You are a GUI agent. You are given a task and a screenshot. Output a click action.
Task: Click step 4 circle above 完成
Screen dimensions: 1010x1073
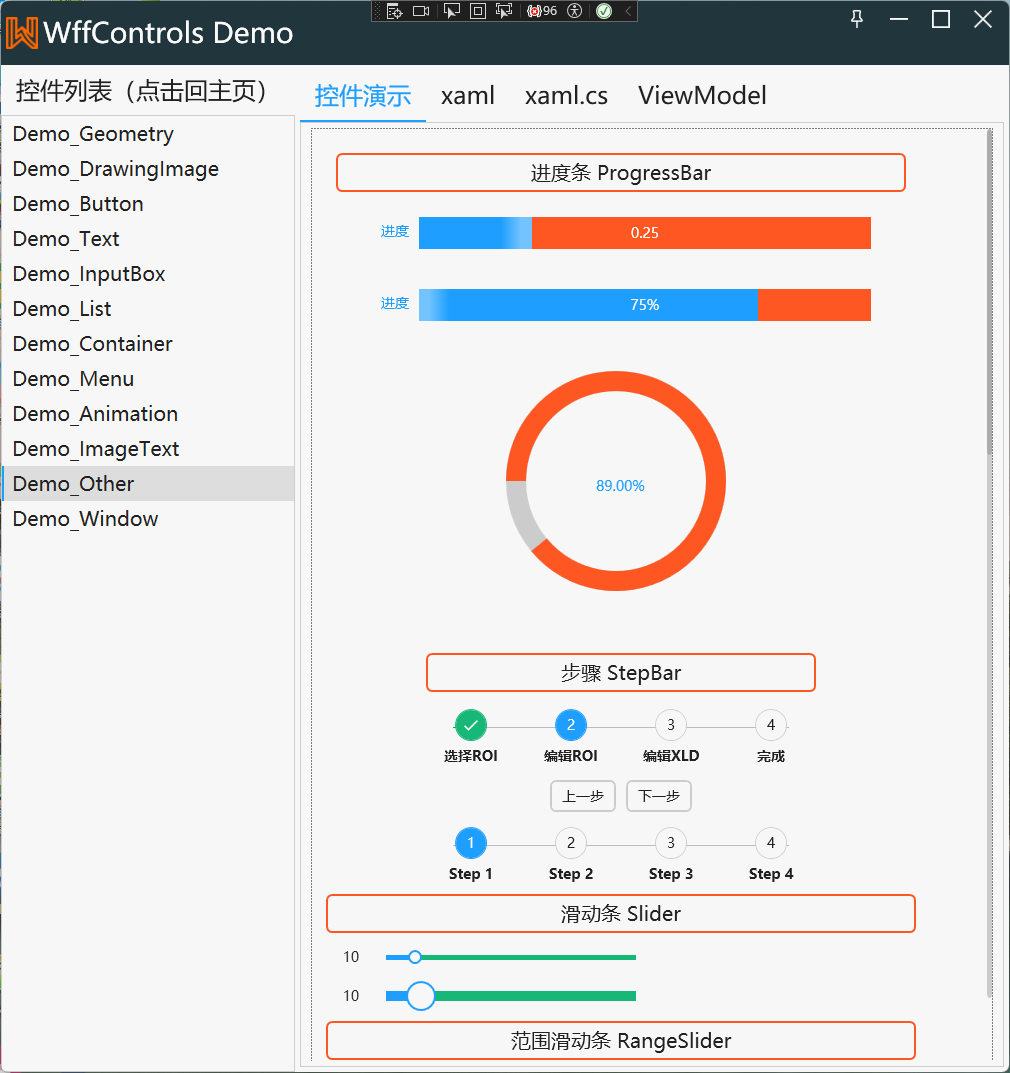click(771, 725)
